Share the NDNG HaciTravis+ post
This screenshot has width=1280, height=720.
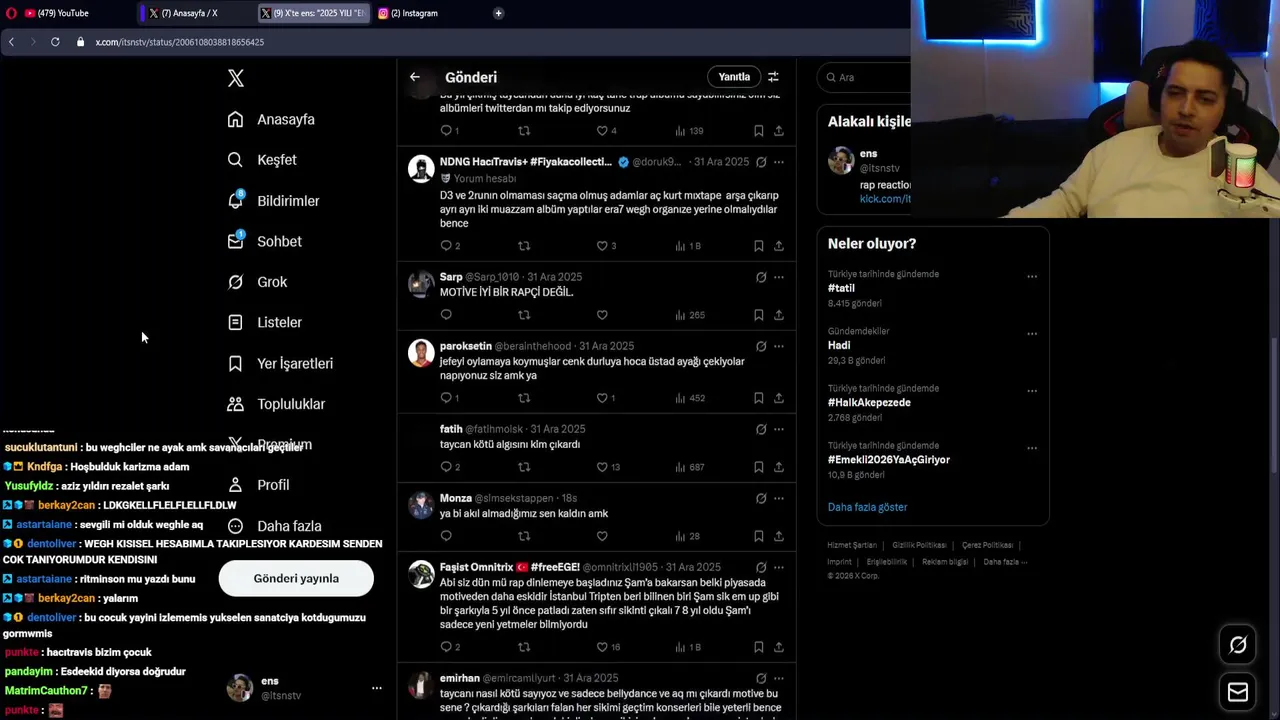779,246
